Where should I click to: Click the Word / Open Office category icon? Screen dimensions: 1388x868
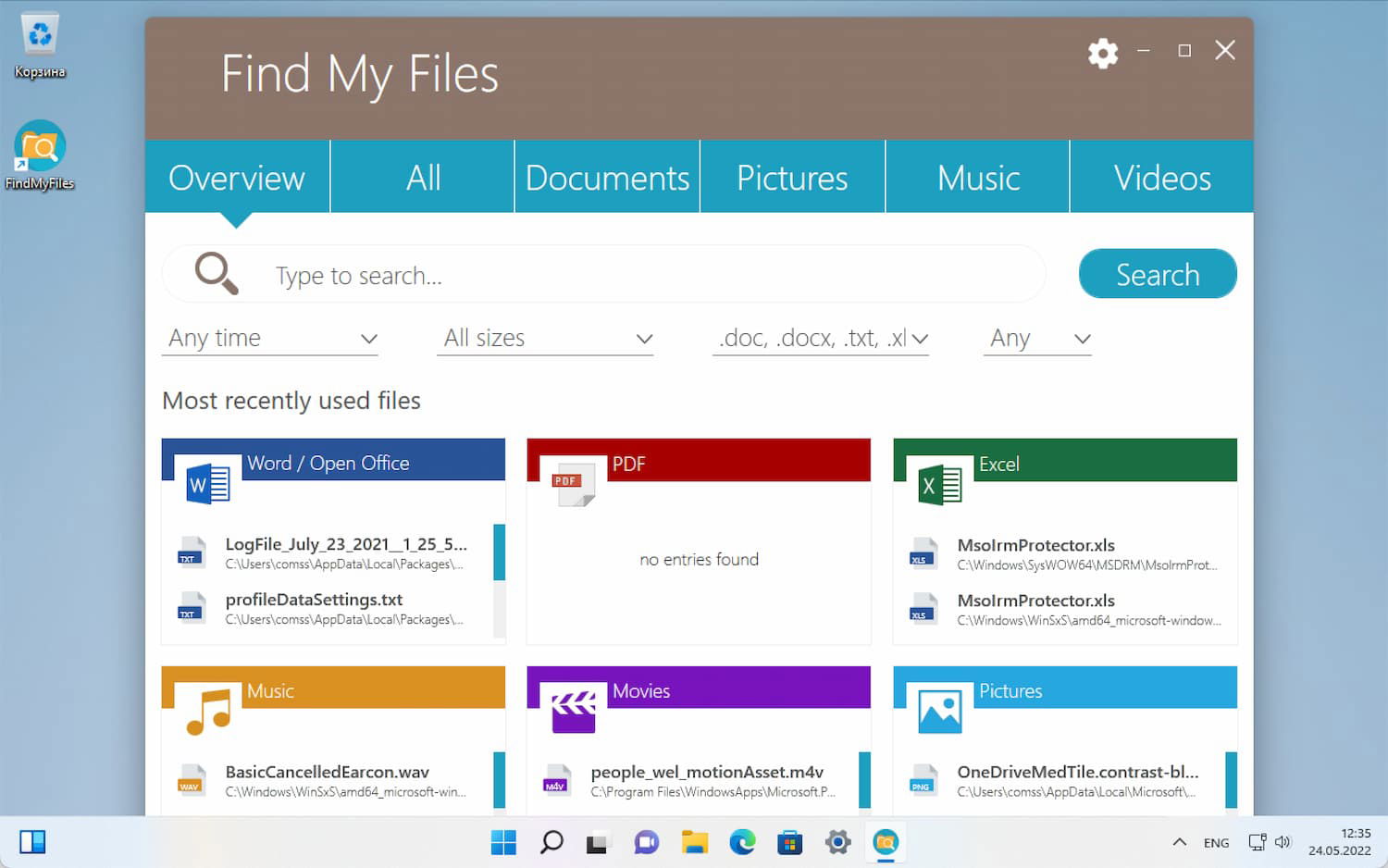pyautogui.click(x=205, y=481)
